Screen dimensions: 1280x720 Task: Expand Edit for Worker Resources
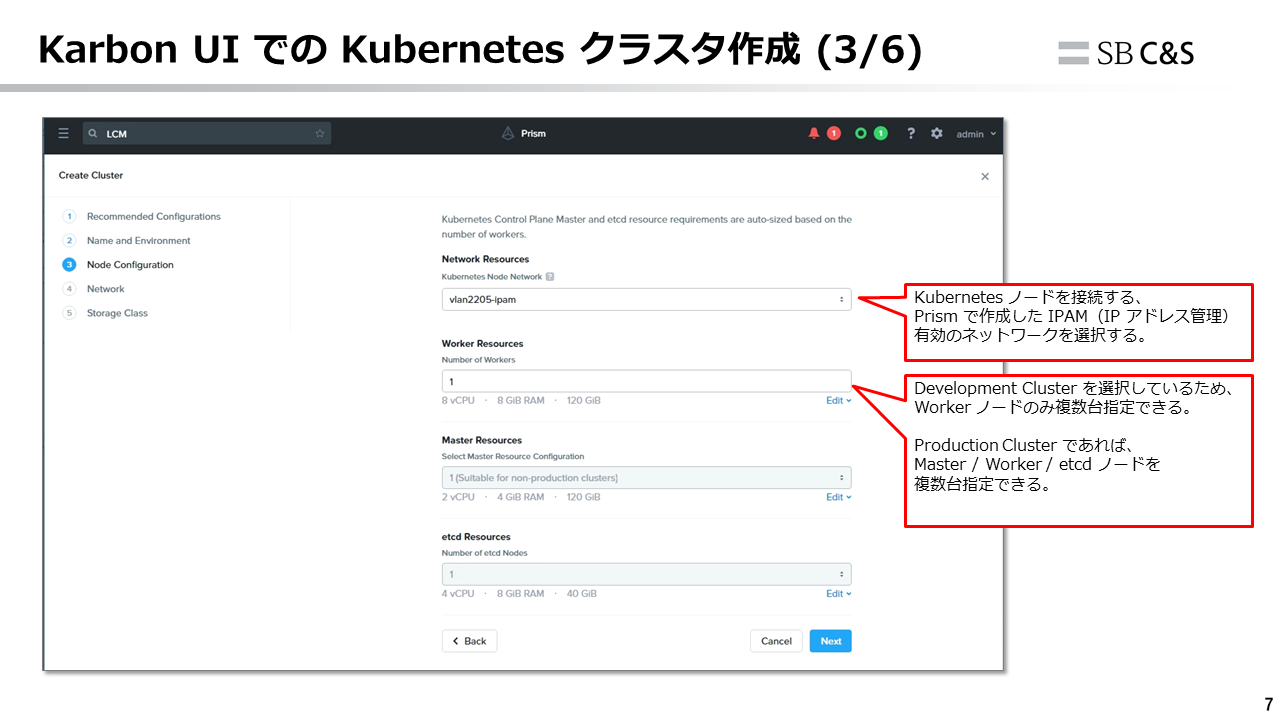coord(838,400)
